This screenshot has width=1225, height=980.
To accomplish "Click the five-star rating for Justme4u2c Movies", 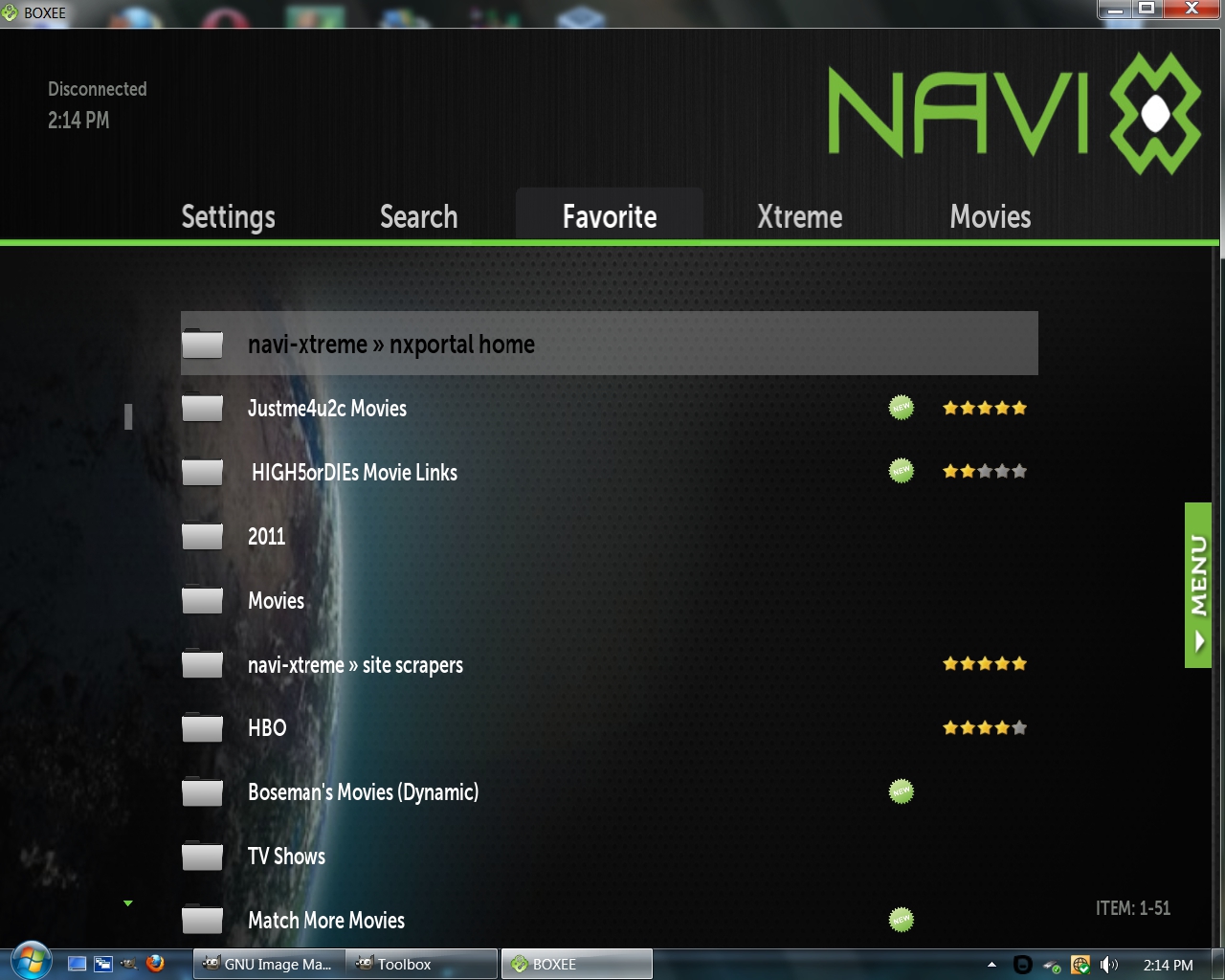I will point(985,408).
